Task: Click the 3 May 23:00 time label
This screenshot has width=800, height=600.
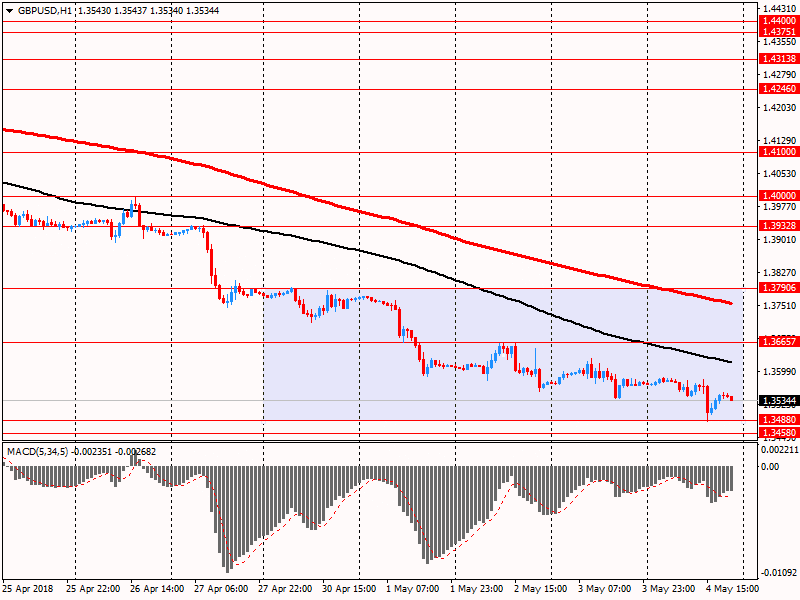Action: [x=668, y=589]
